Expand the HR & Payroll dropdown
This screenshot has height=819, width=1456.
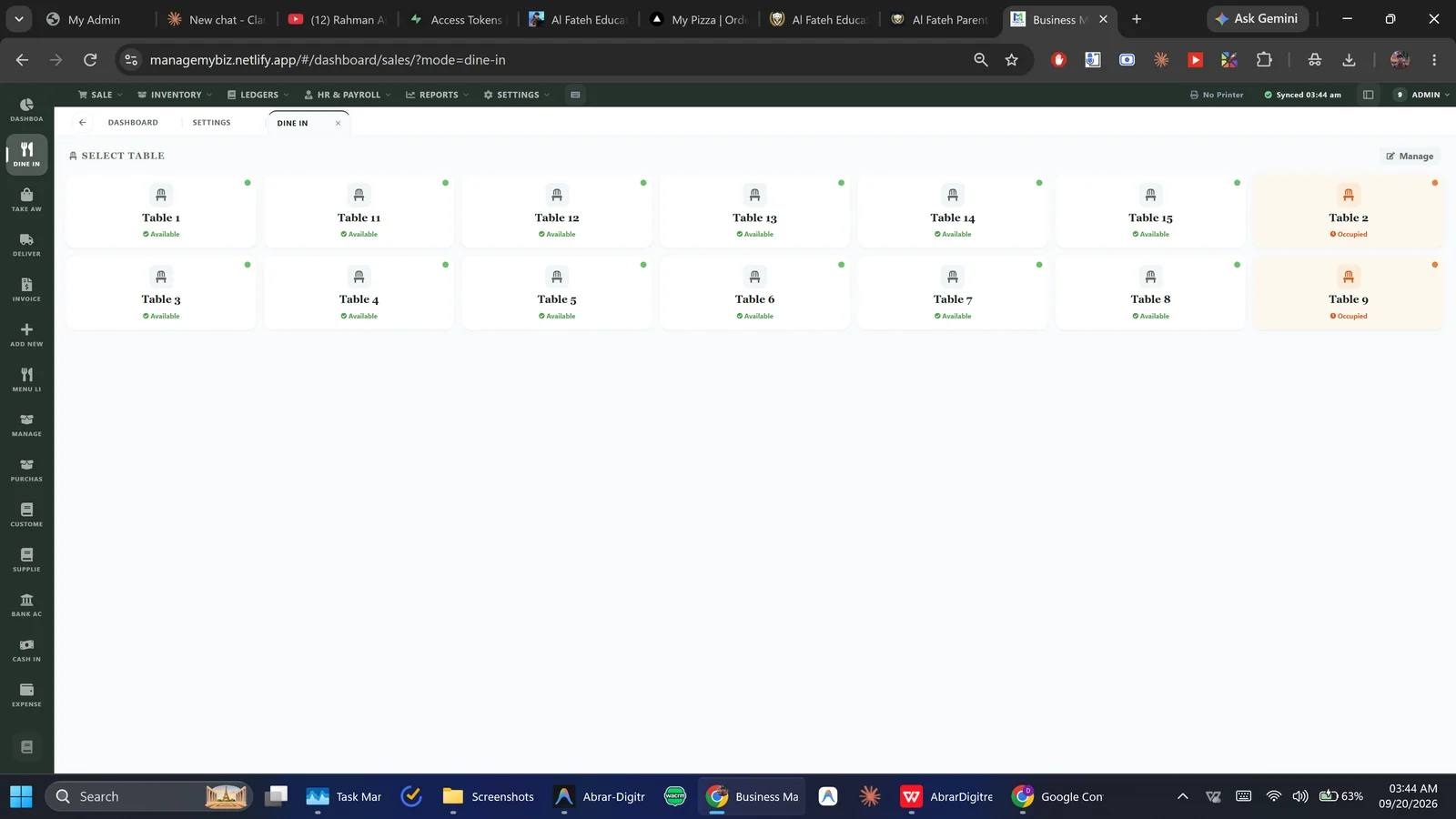pos(348,95)
